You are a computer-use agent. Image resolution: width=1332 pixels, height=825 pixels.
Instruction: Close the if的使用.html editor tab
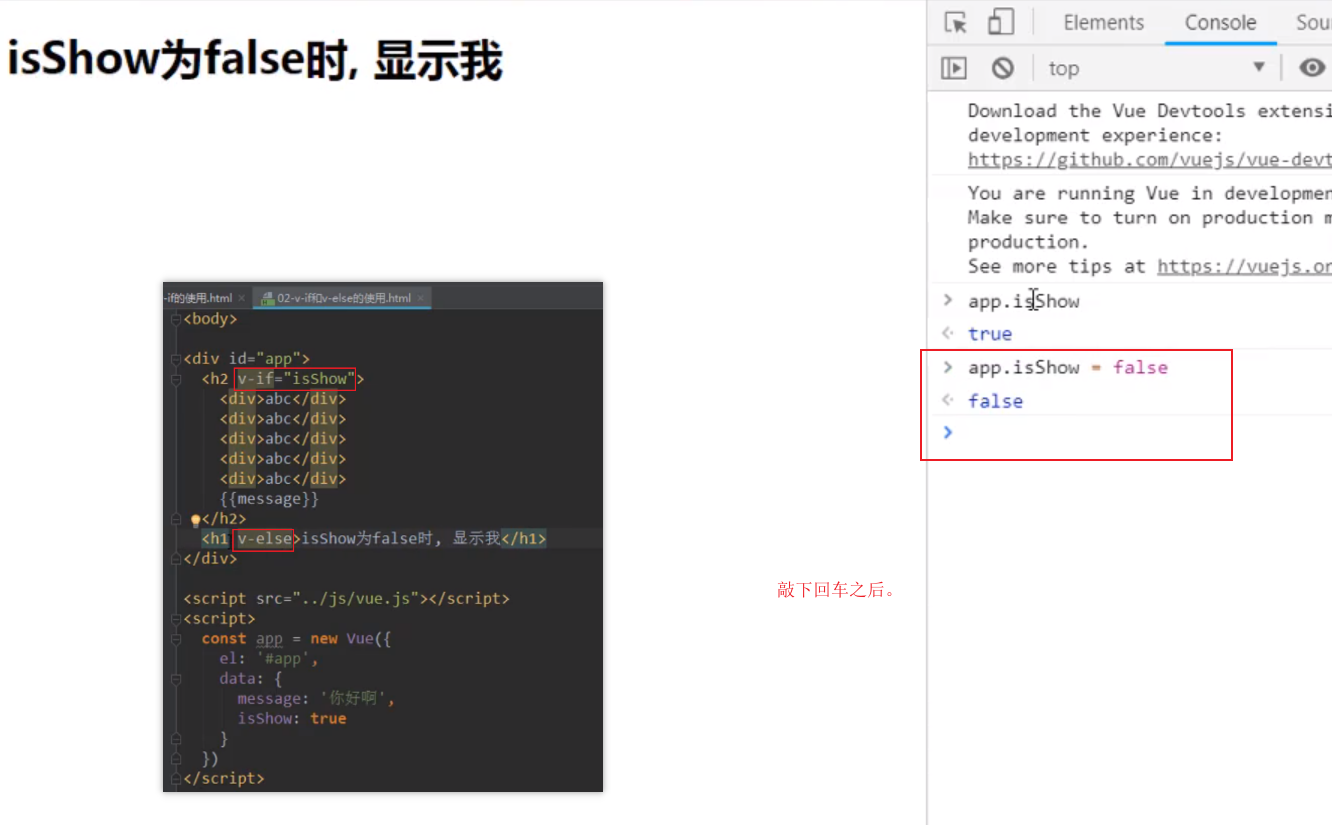(241, 298)
